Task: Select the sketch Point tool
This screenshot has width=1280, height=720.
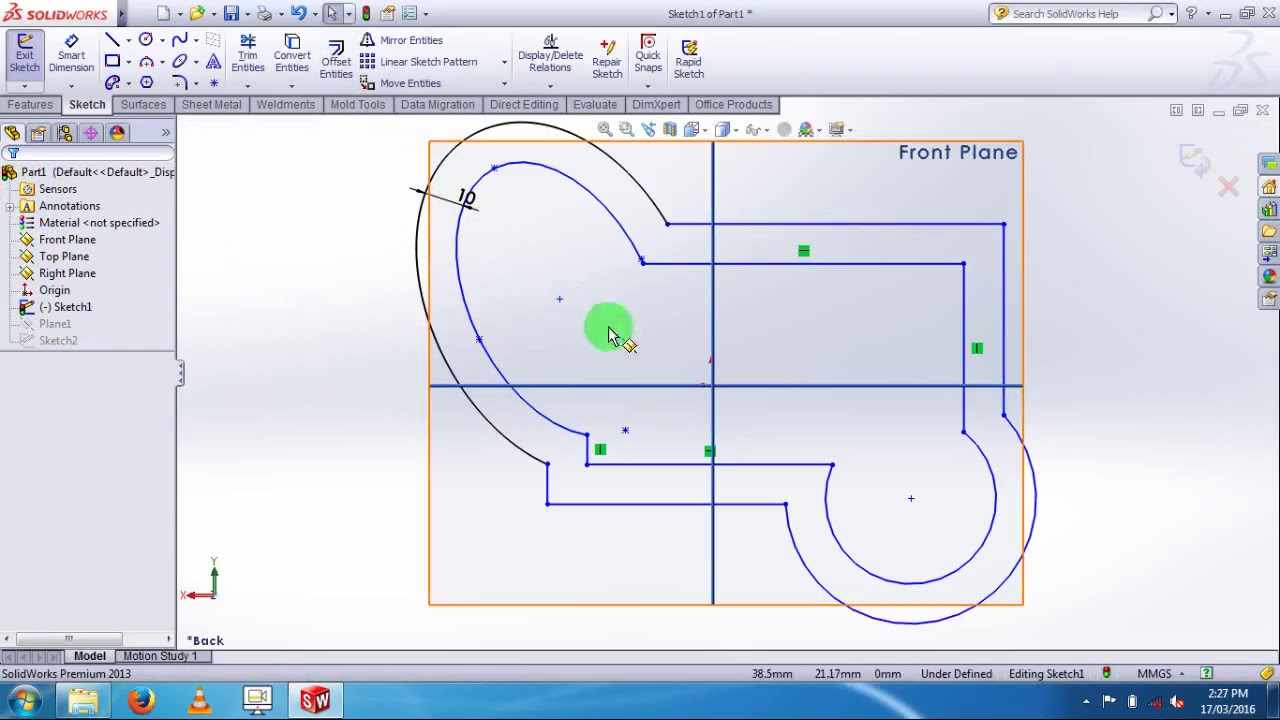Action: [x=213, y=82]
